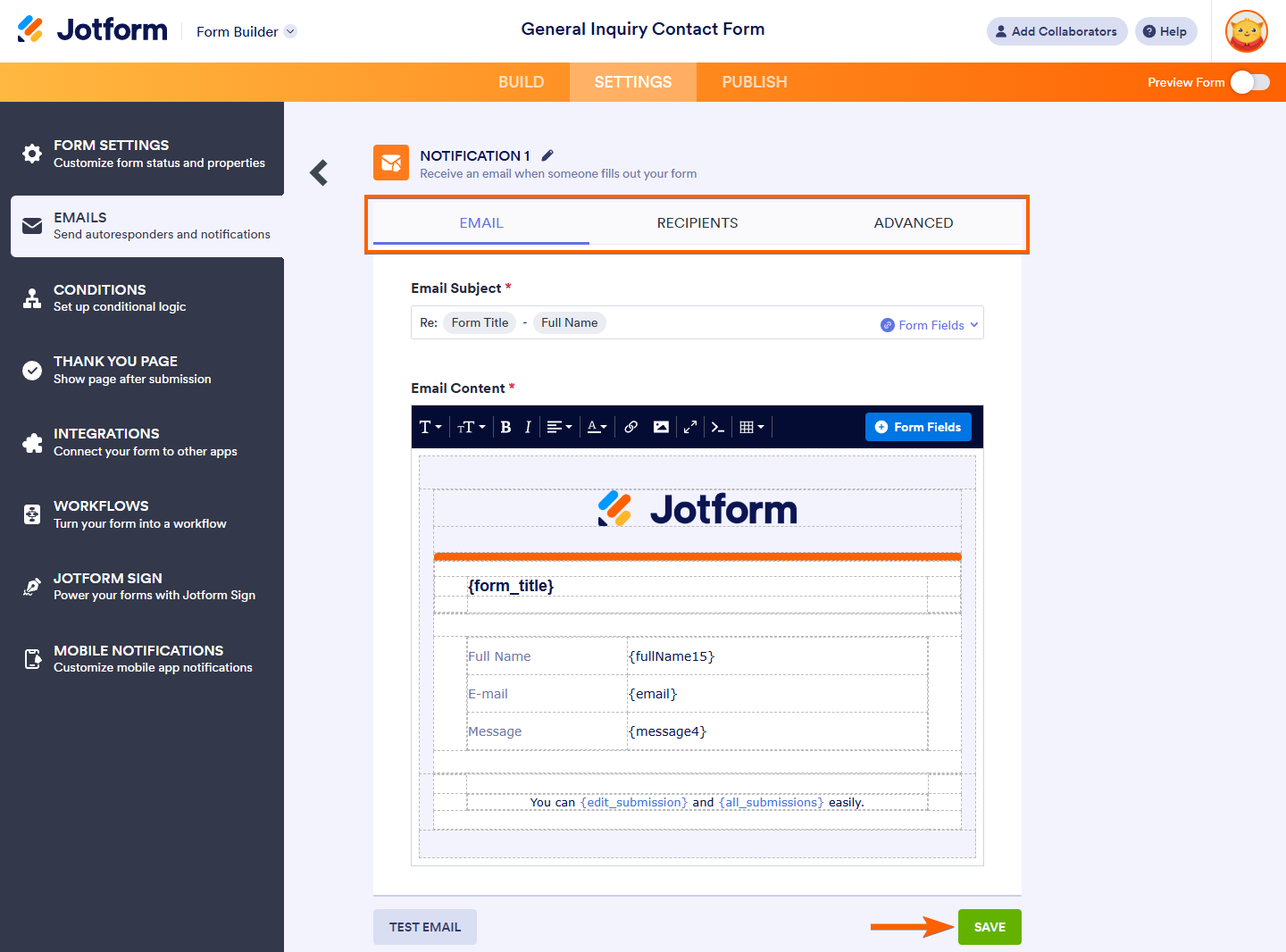Click the E-mail label in email table
This screenshot has width=1286, height=952.
pos(488,694)
